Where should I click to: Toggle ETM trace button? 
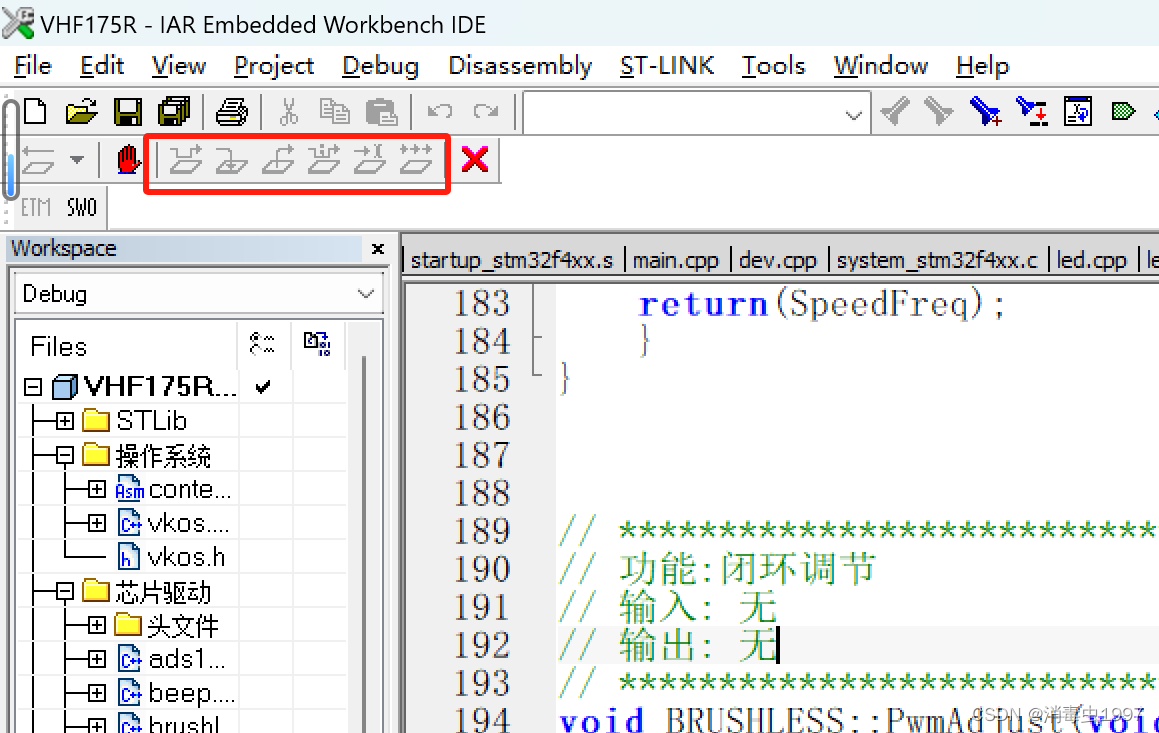pos(35,208)
